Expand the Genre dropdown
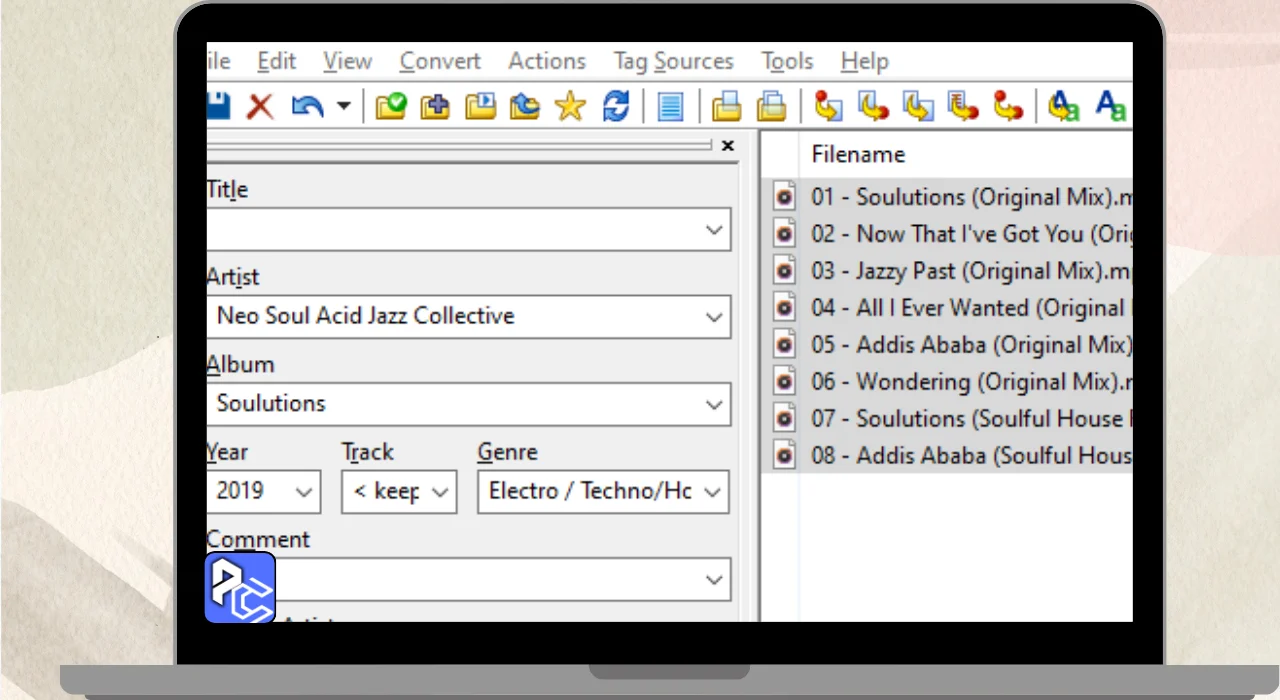 pyautogui.click(x=712, y=492)
